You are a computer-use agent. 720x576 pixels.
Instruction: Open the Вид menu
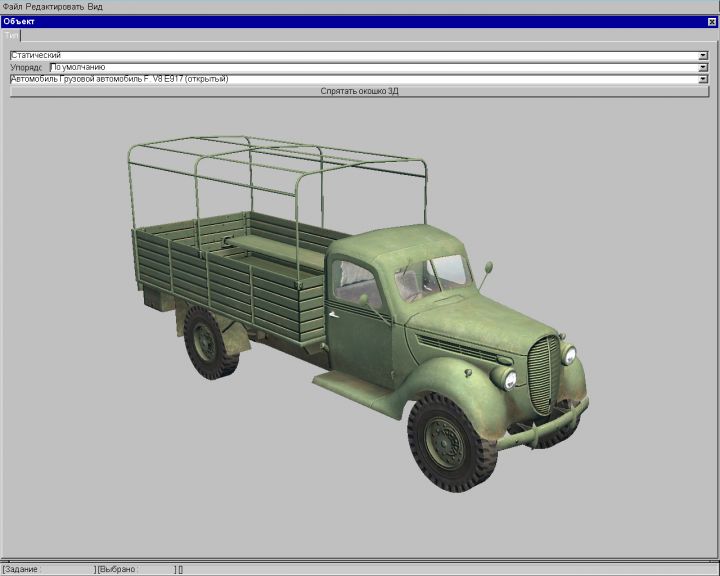click(95, 6)
